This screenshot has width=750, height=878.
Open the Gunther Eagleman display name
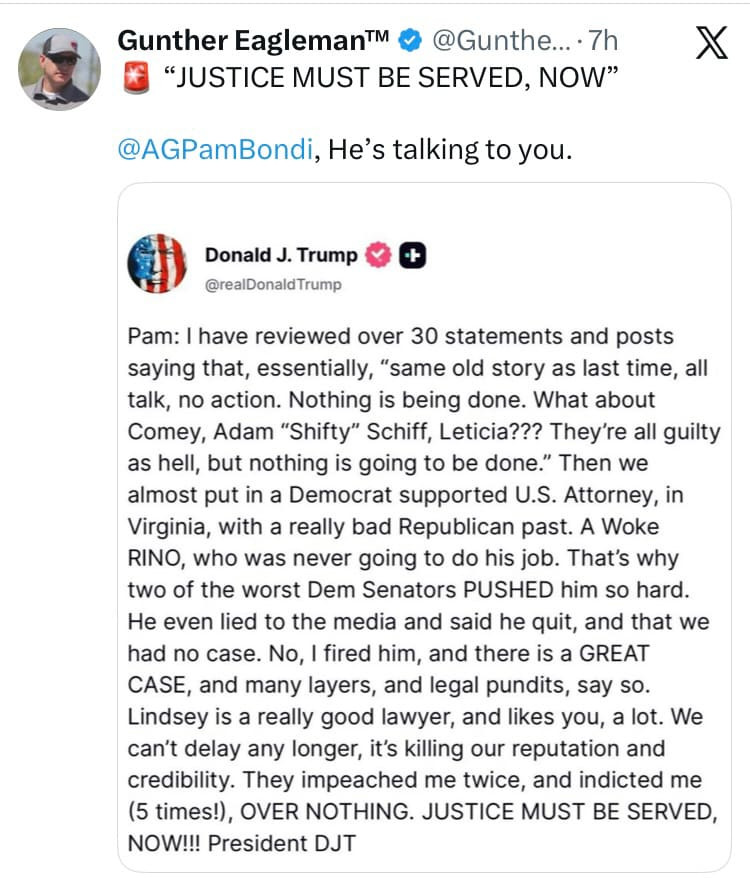coord(240,41)
